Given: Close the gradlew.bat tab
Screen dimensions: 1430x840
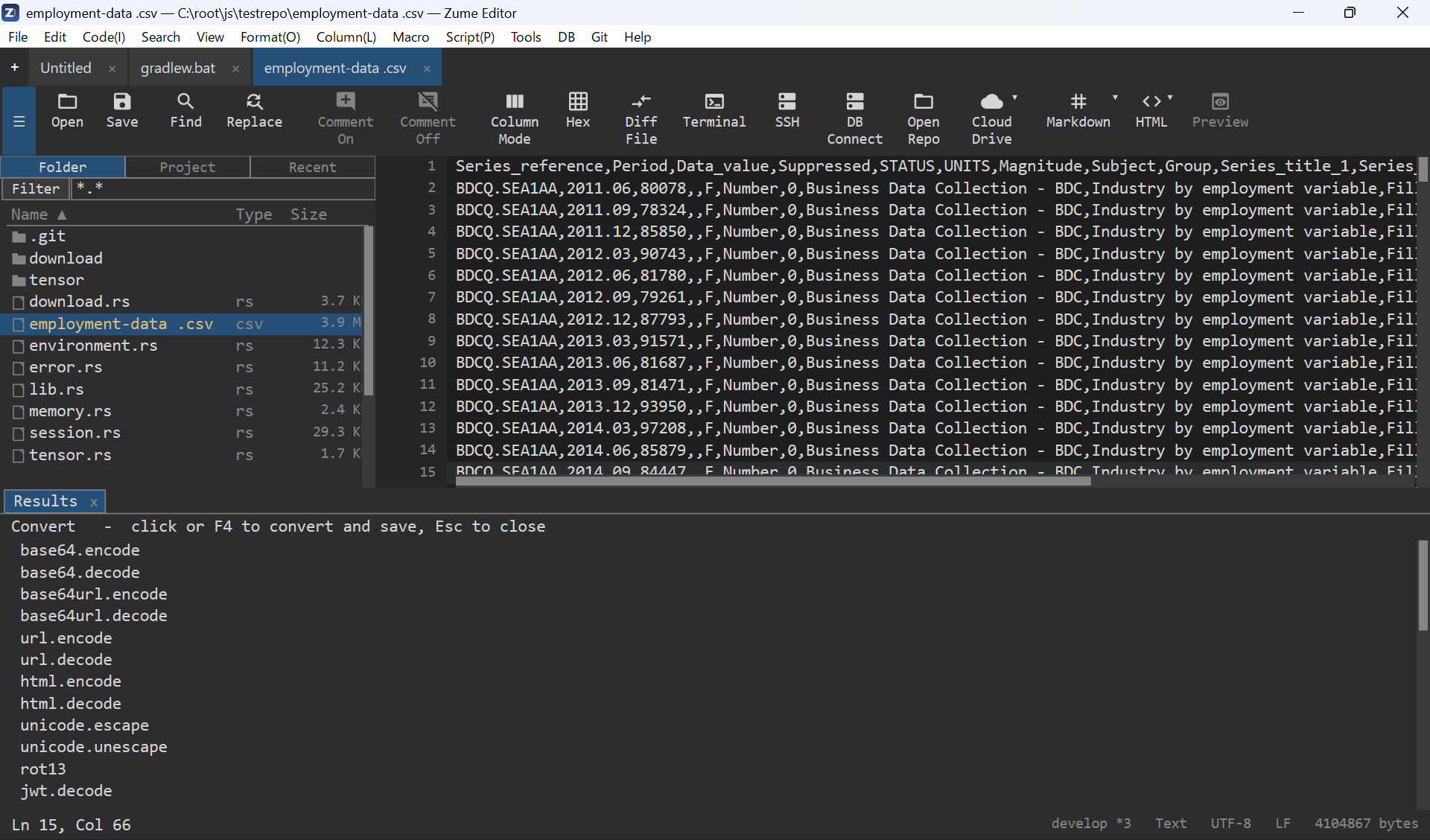Looking at the screenshot, I should pyautogui.click(x=235, y=69).
